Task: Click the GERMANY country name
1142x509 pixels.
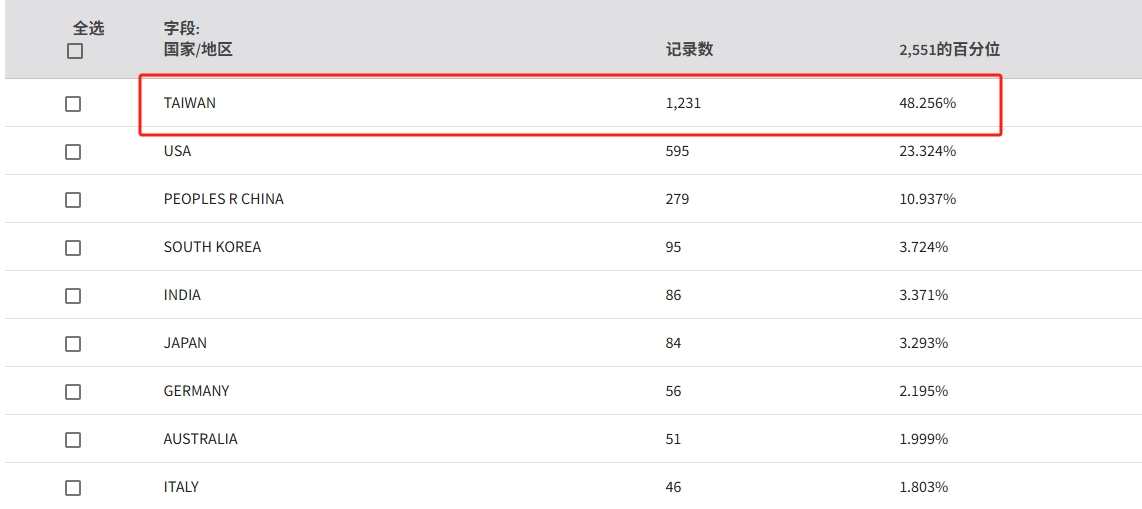Action: pyautogui.click(x=196, y=391)
